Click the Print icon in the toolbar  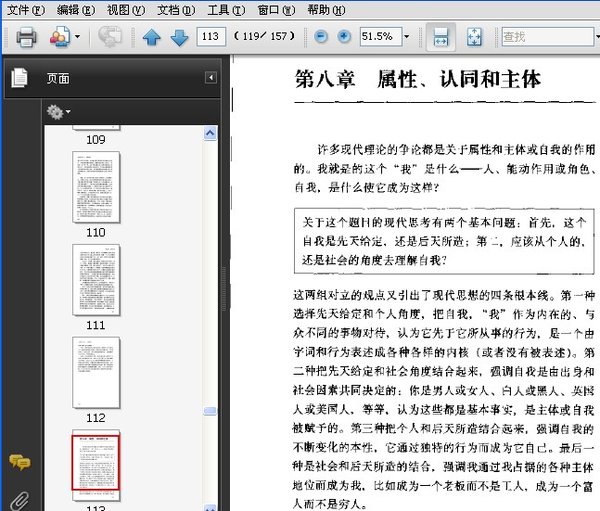tap(26, 37)
